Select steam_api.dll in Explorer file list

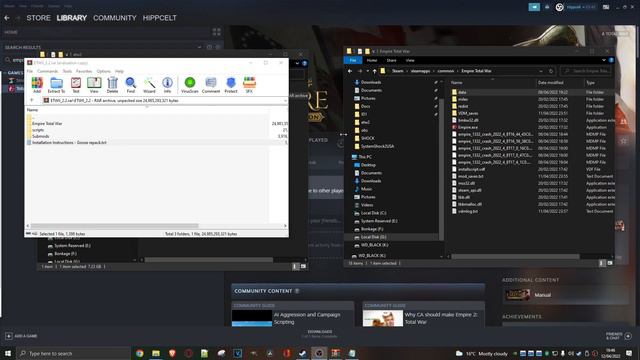(x=469, y=190)
